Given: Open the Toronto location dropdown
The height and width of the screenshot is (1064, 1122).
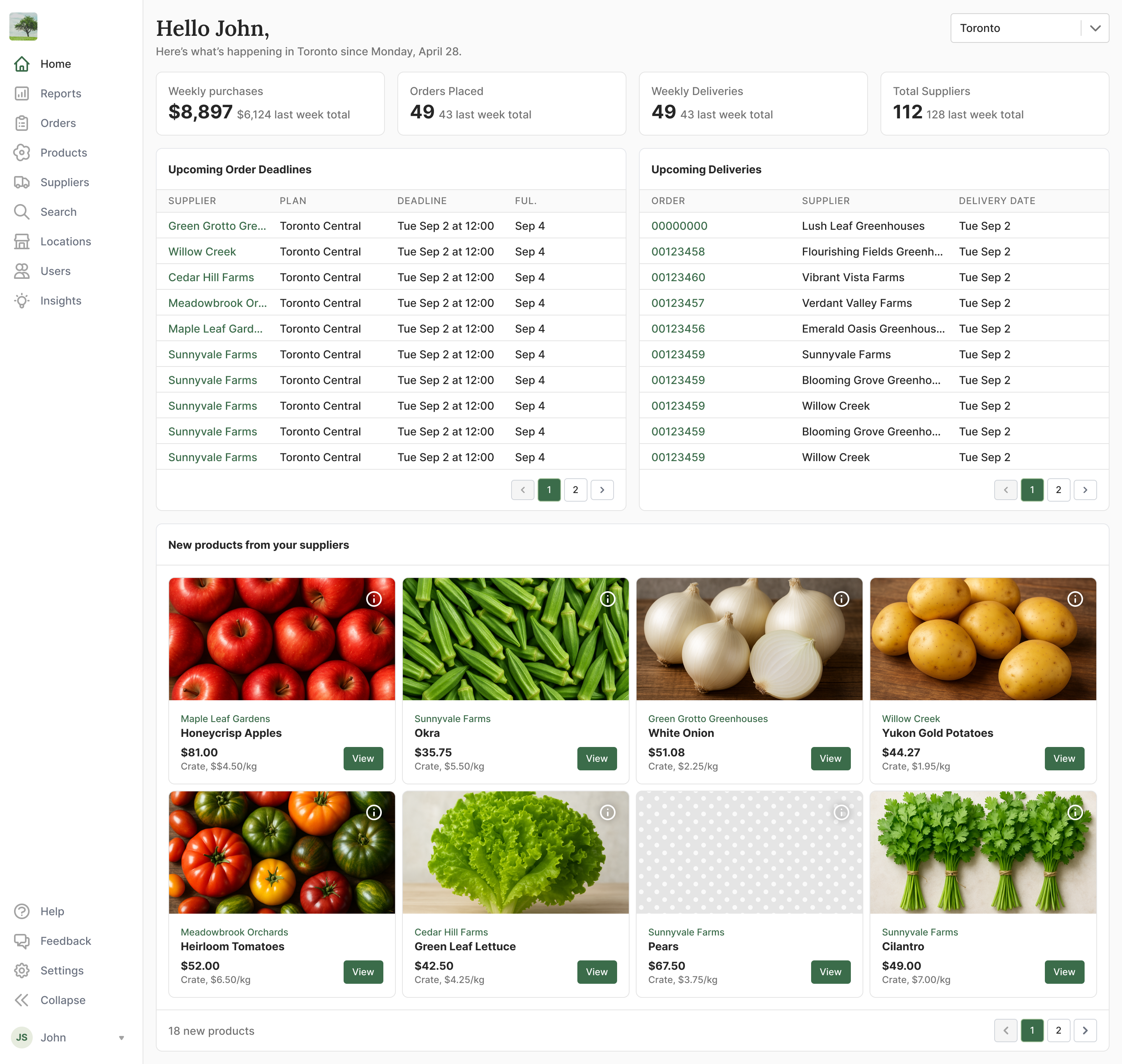Looking at the screenshot, I should click(1029, 28).
